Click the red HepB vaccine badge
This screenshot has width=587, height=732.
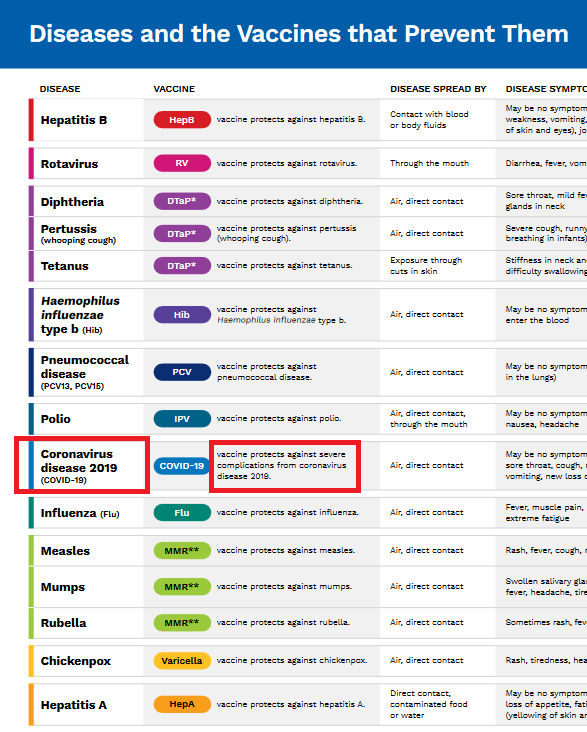point(182,120)
